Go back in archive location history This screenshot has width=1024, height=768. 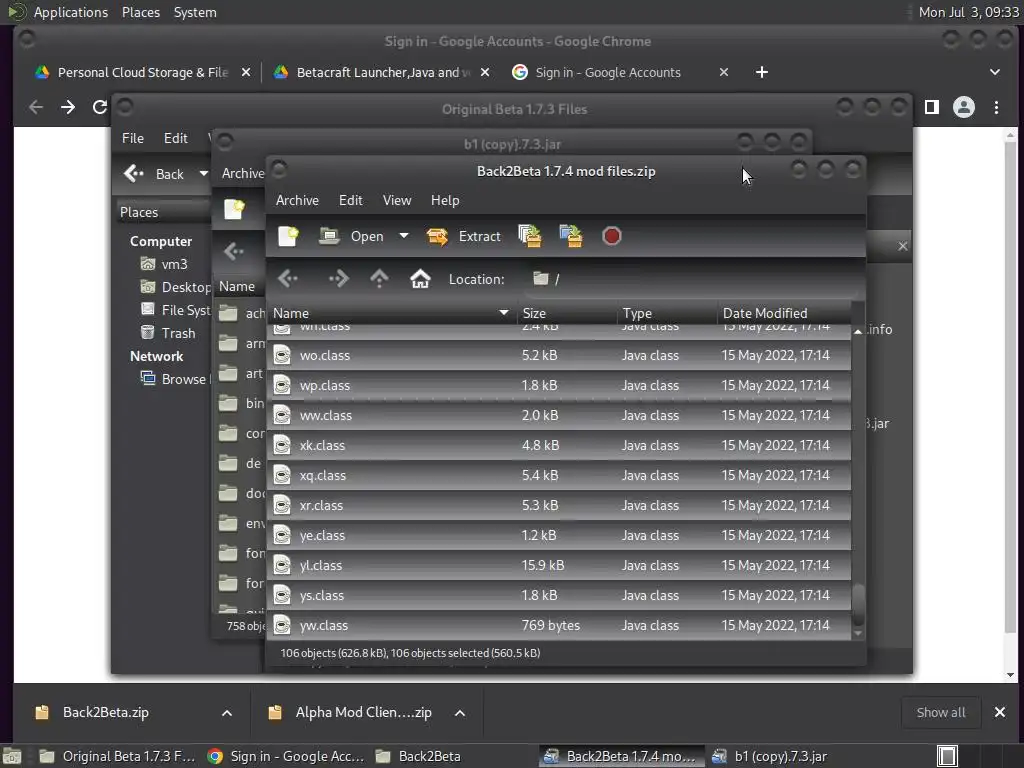click(x=288, y=279)
